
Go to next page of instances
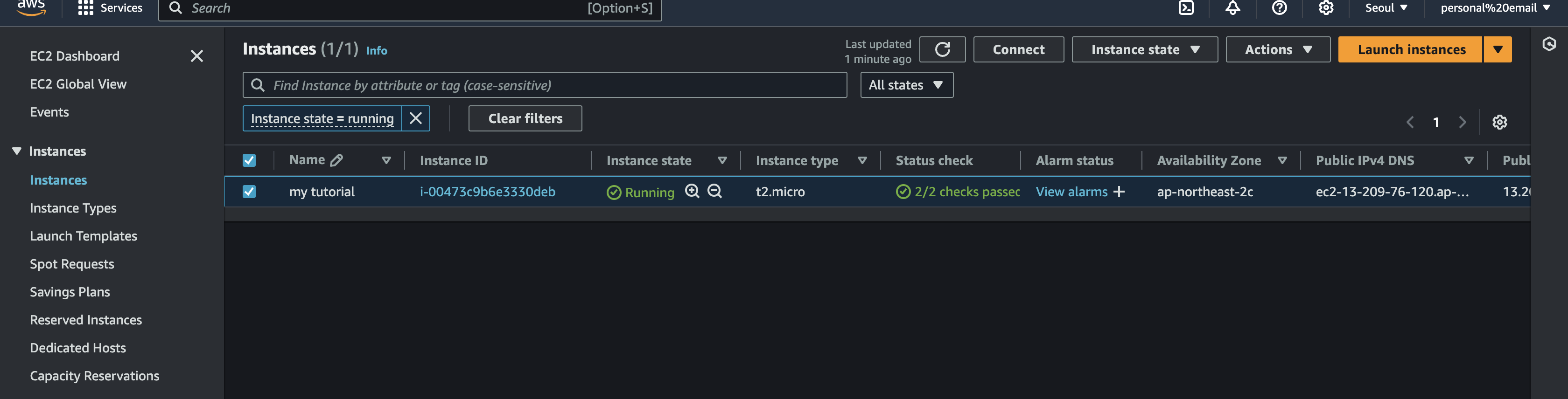(1462, 122)
